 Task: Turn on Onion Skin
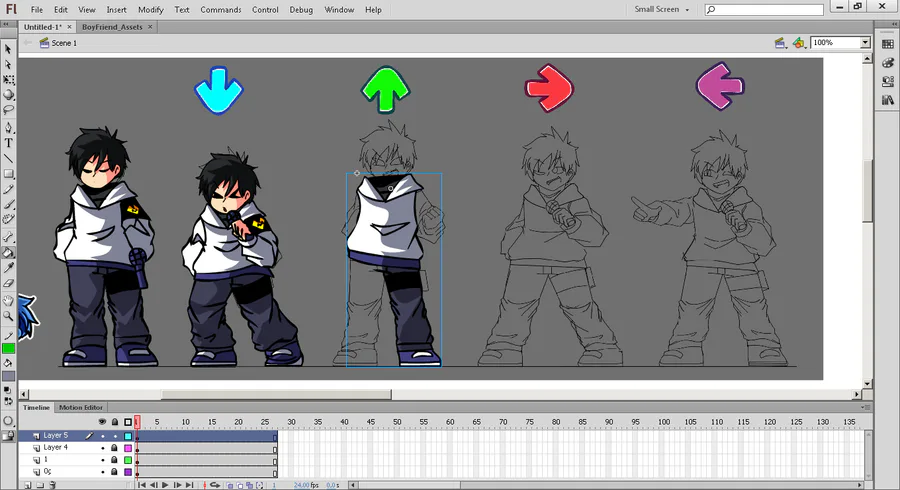230,485
